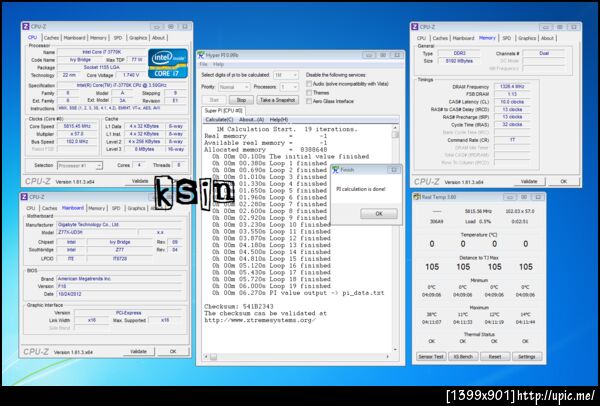Click the down arrow of Super PI vertical scrollbar
600x406 pixels.
[x=395, y=350]
